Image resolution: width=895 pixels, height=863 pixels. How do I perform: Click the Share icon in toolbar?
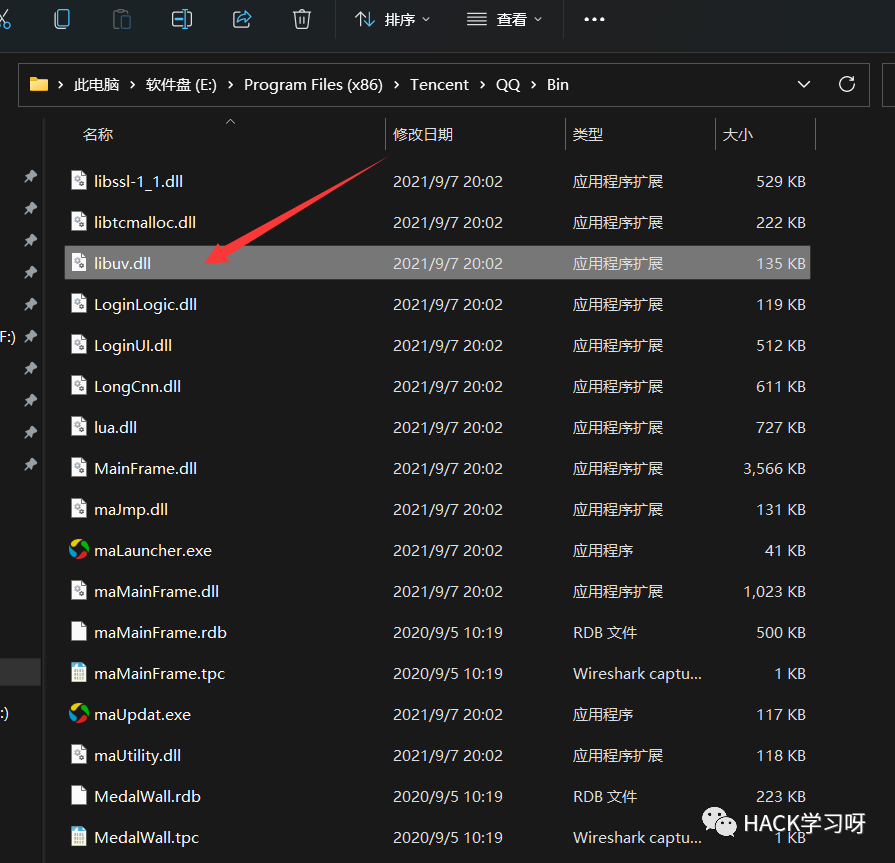point(242,19)
